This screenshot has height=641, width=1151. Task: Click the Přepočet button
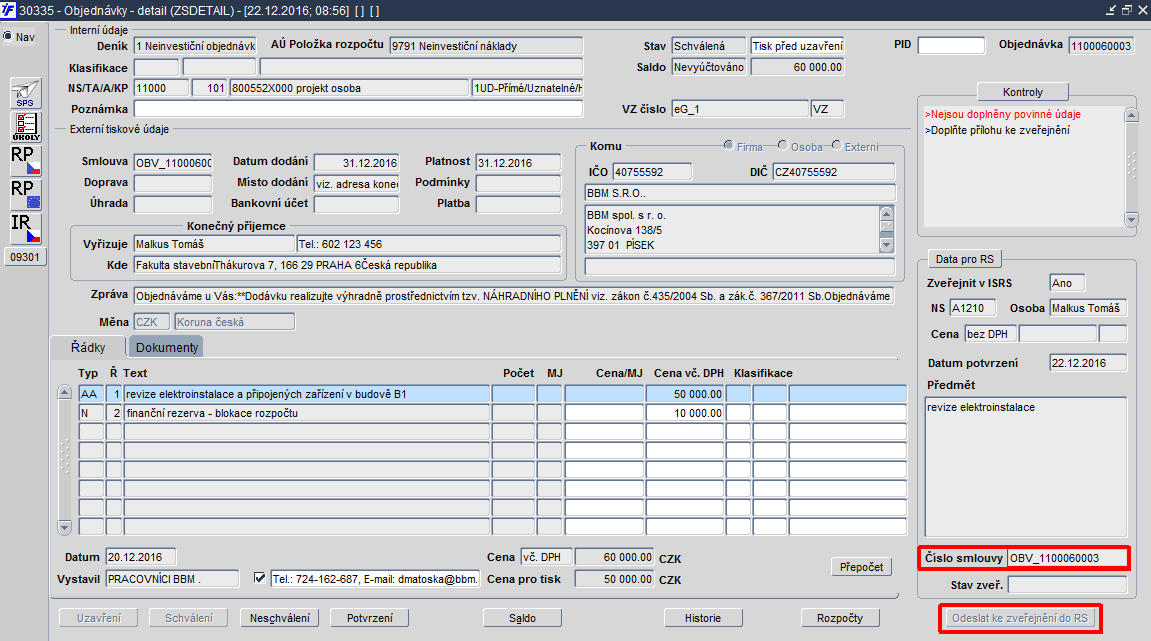[x=862, y=567]
